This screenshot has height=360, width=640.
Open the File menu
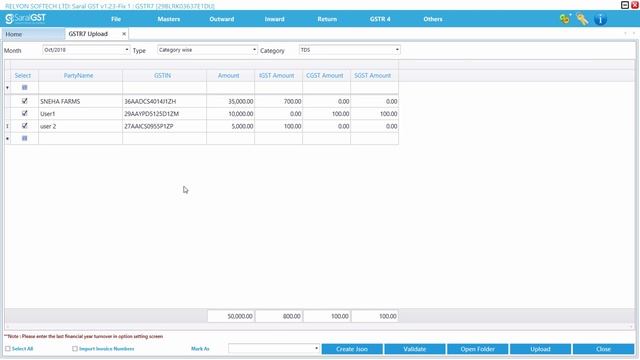[x=116, y=19]
